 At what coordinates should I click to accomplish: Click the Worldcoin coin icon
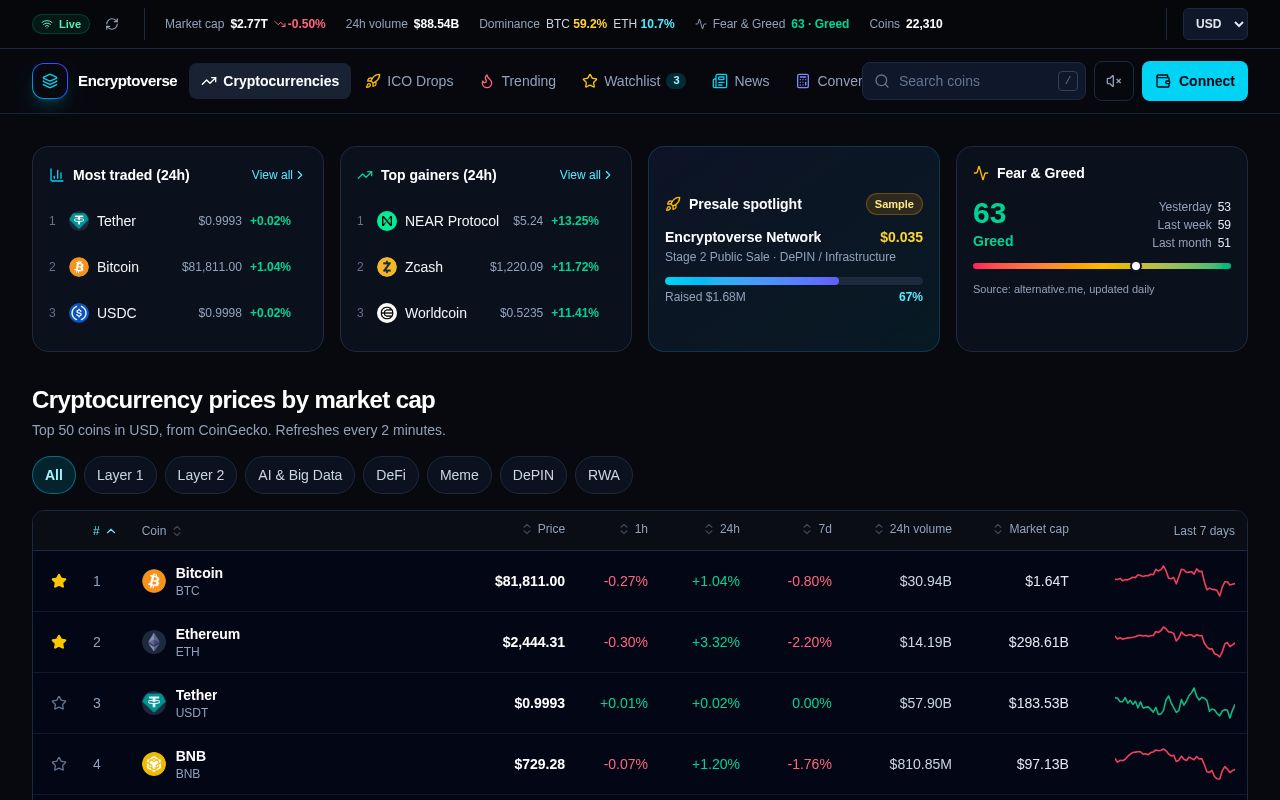[387, 313]
